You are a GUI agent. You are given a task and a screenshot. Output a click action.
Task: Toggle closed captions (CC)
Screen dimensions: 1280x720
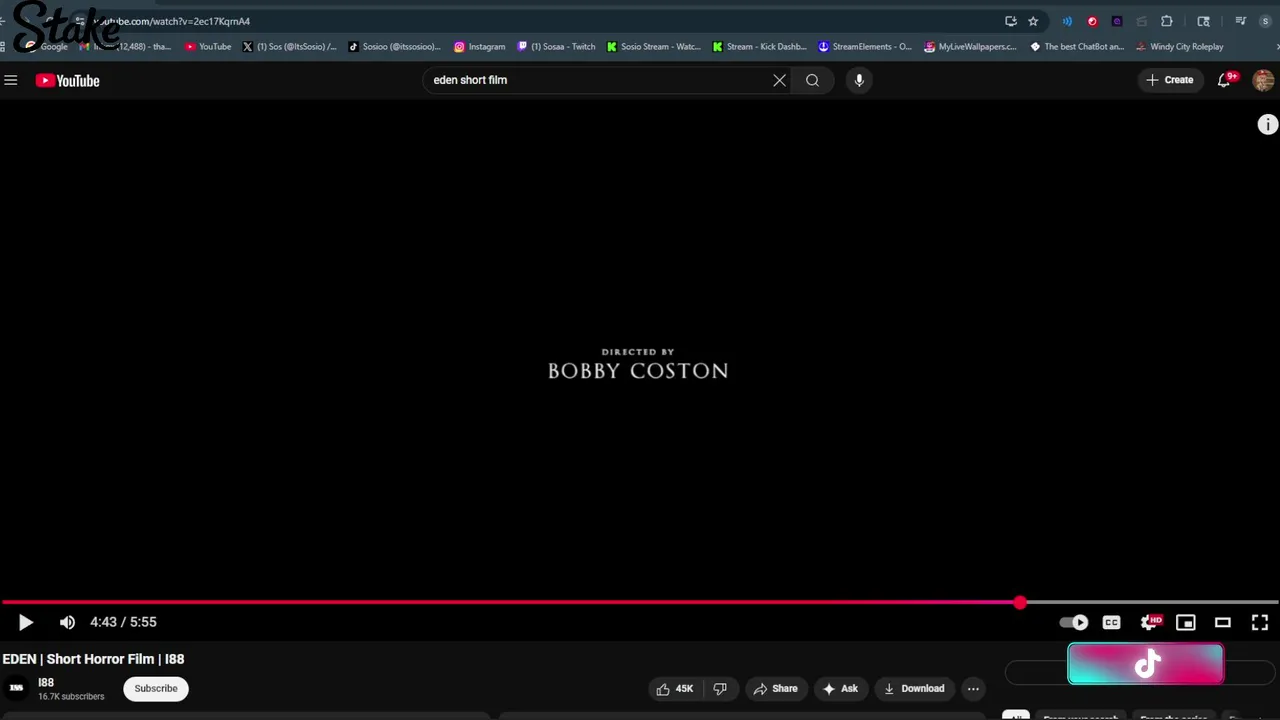click(1111, 622)
